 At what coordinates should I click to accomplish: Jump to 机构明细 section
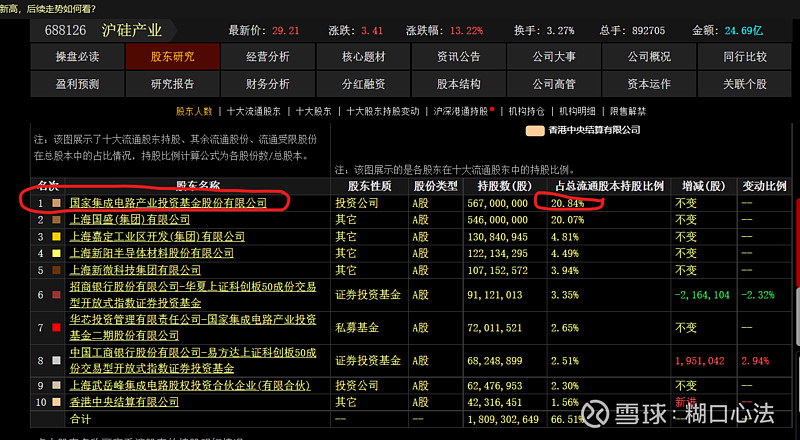577,111
